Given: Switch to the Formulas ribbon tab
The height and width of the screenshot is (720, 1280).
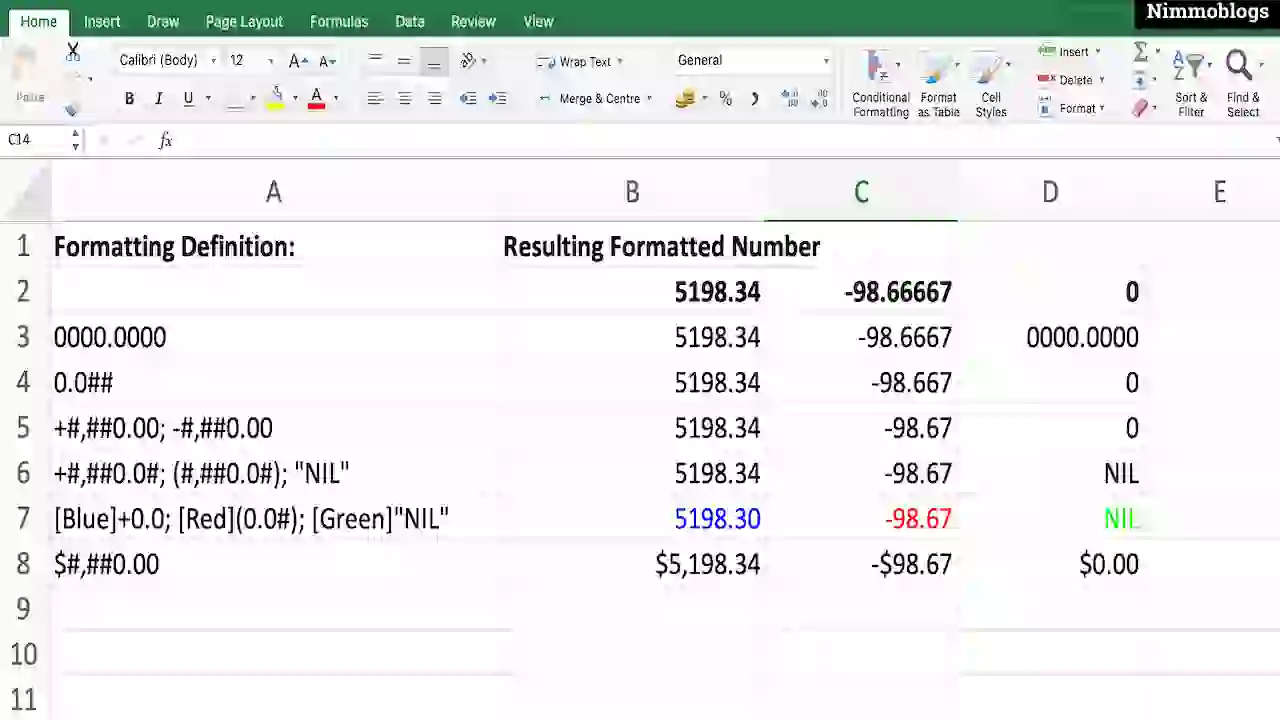Looking at the screenshot, I should tap(339, 21).
